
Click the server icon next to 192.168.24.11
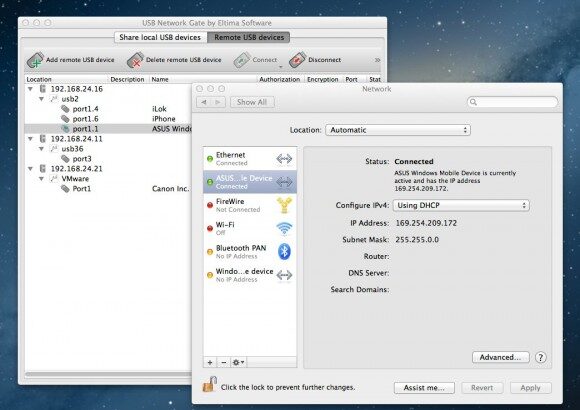point(43,139)
